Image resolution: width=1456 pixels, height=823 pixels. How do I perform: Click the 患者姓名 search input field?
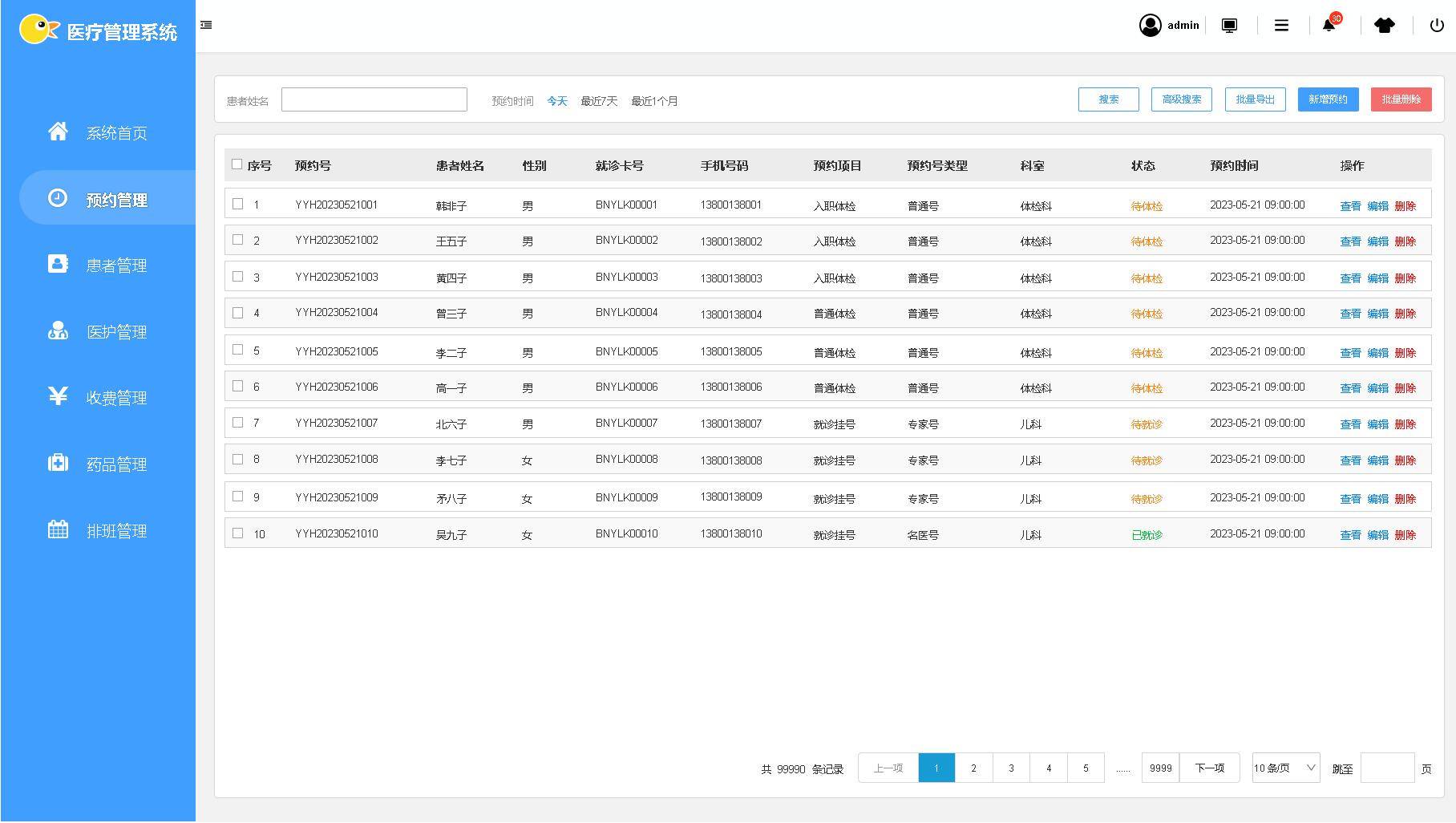[x=374, y=99]
